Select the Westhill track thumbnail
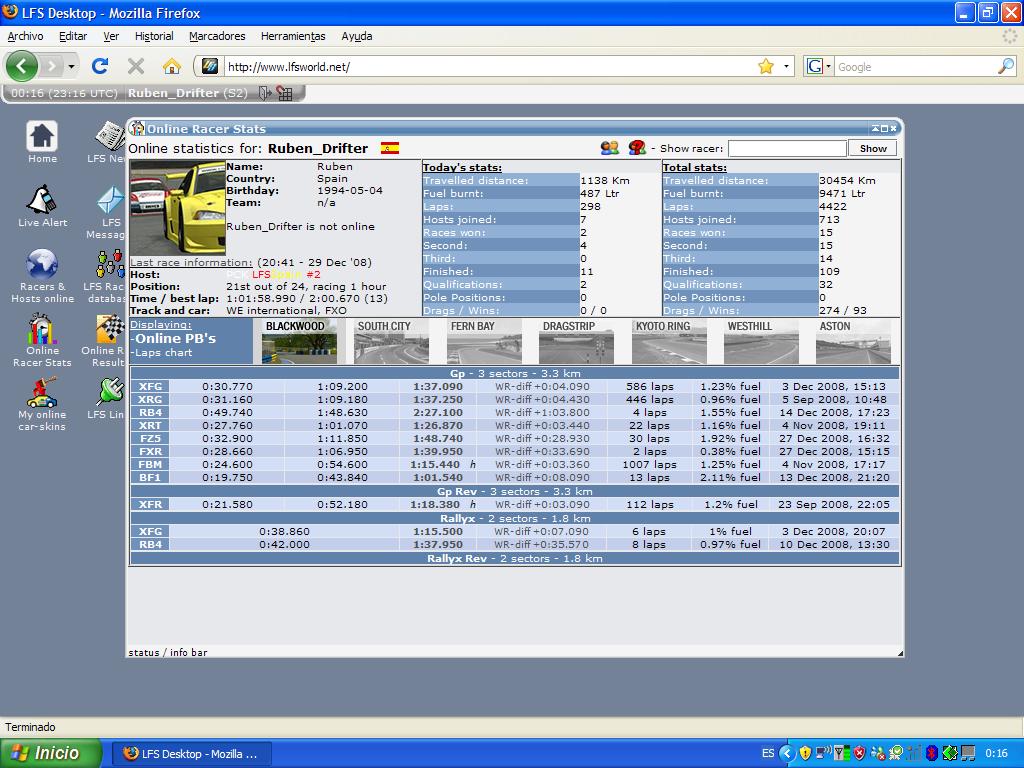Image resolution: width=1024 pixels, height=768 pixels. tap(761, 342)
